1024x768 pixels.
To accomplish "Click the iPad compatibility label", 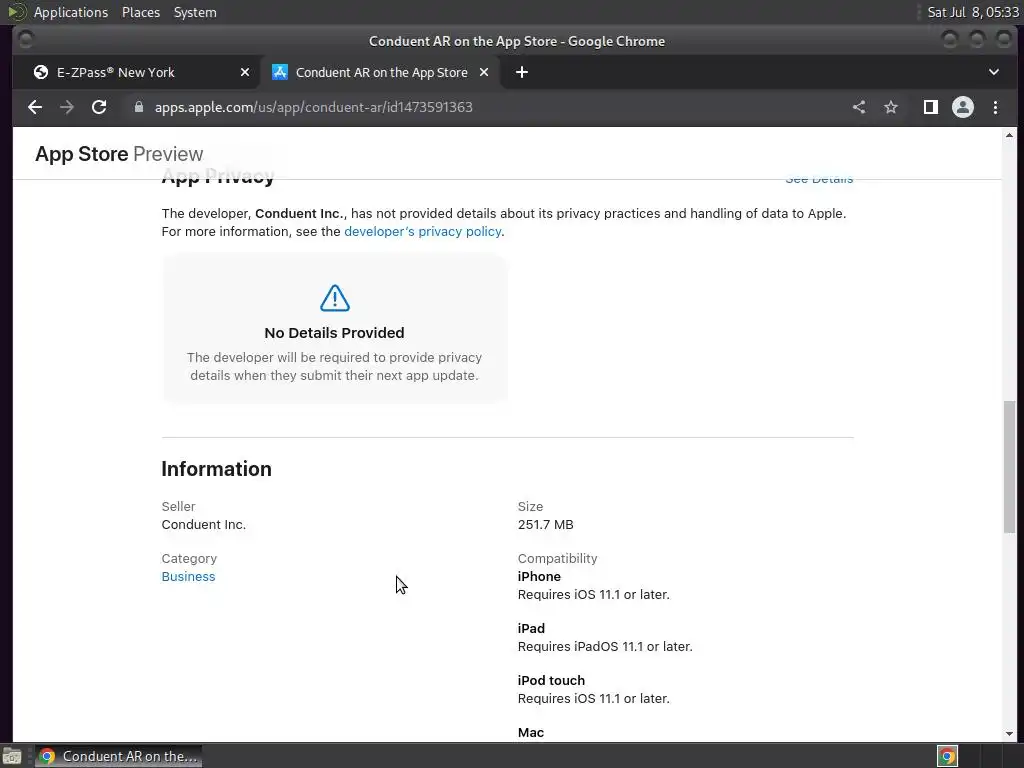I will [x=531, y=628].
